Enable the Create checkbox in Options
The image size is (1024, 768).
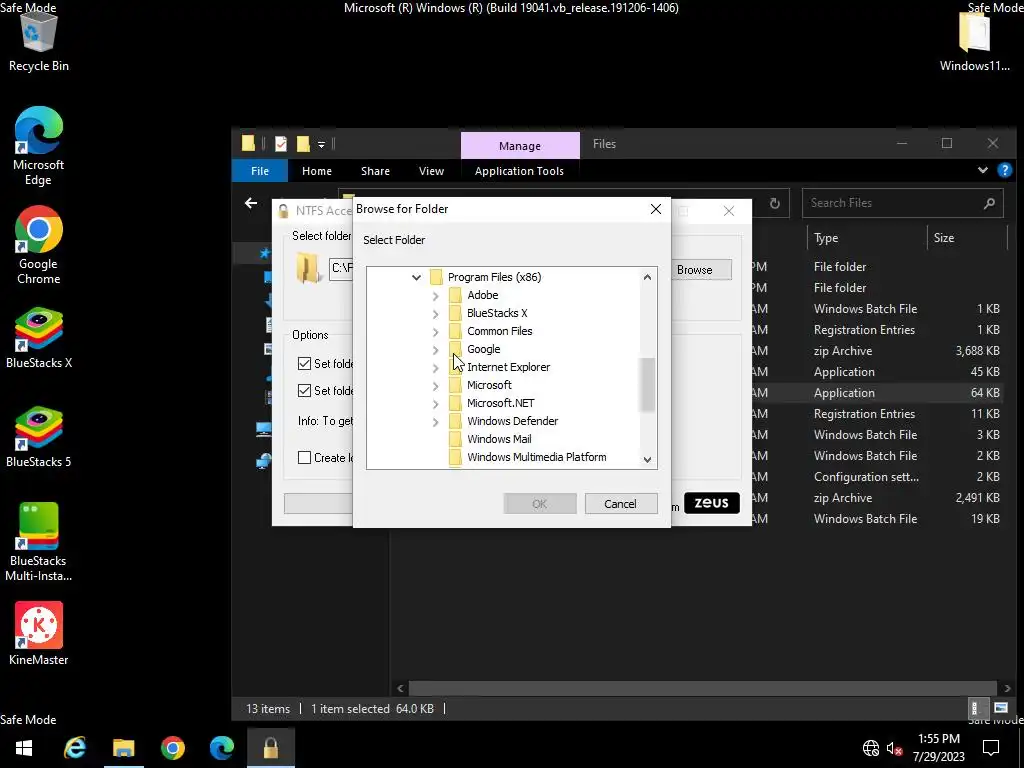pyautogui.click(x=304, y=457)
